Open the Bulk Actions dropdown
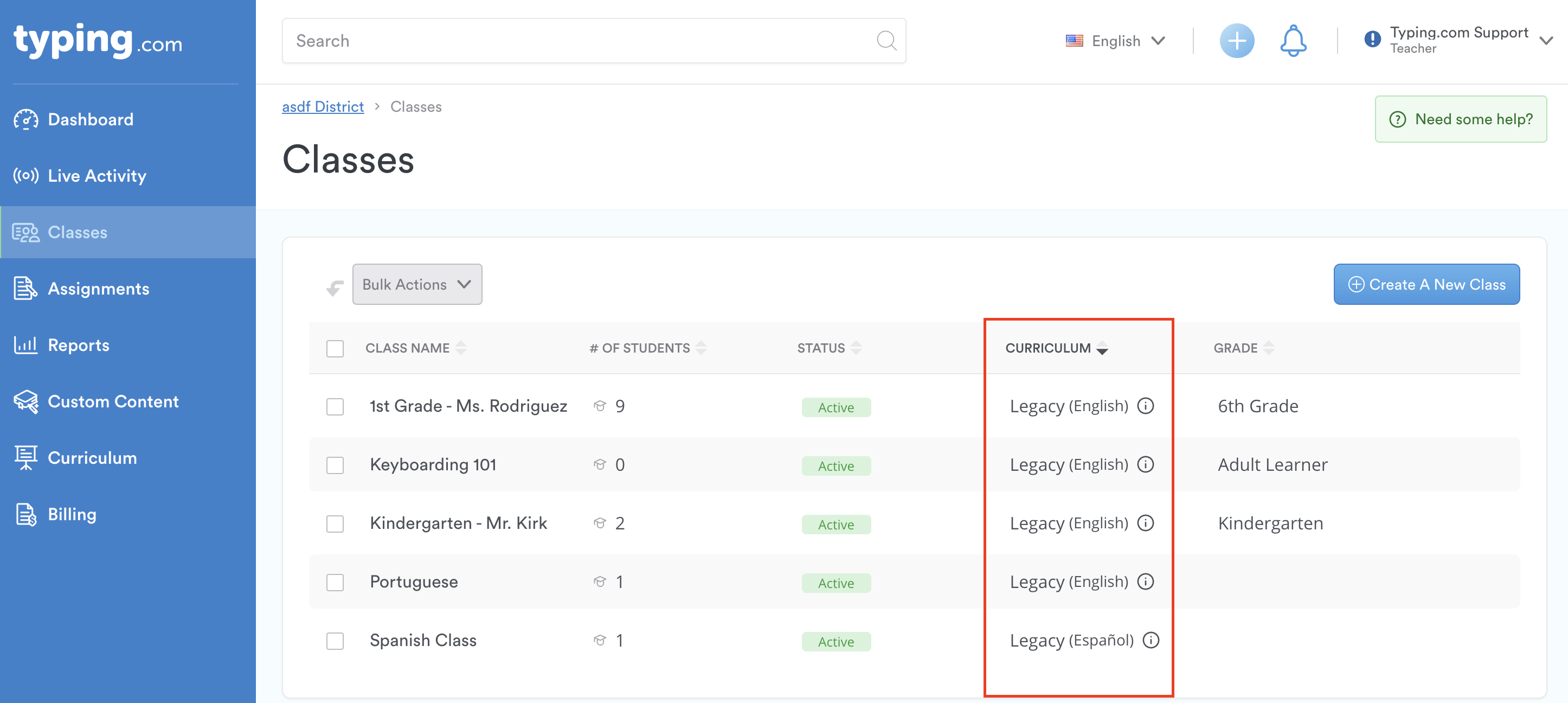Screen dimensions: 1568x703 tap(417, 284)
